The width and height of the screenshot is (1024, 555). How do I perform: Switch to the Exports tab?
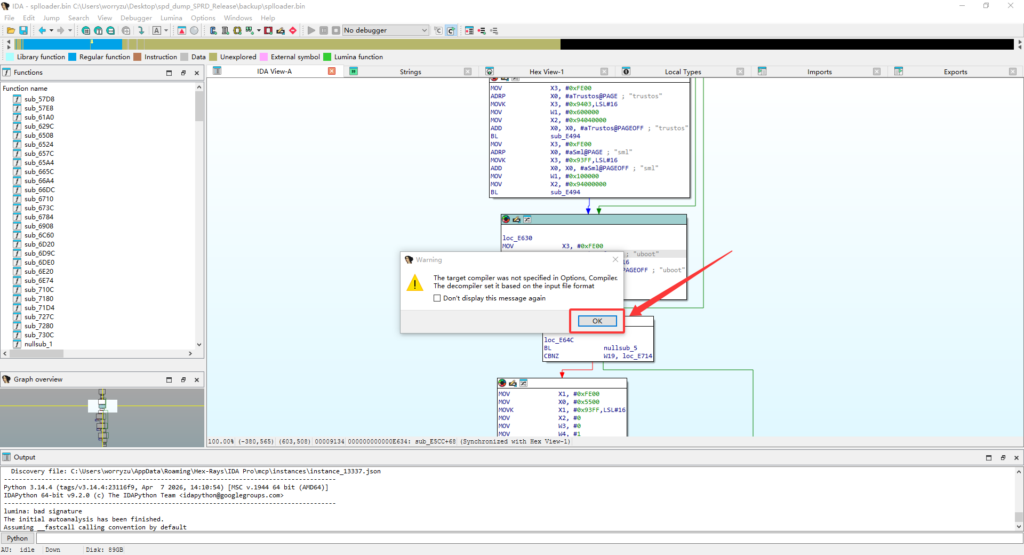(955, 72)
